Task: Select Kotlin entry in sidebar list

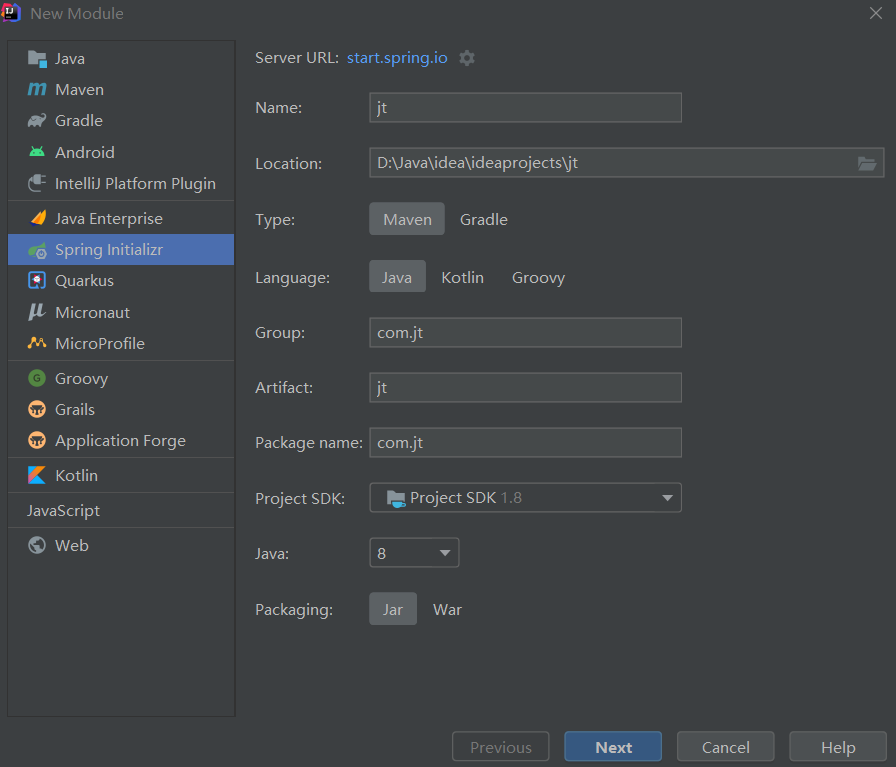Action: point(121,476)
